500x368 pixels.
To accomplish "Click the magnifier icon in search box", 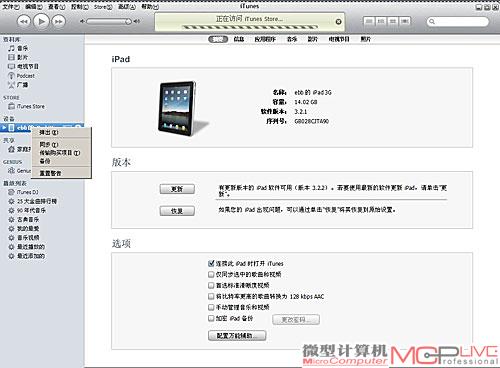I will pos(432,22).
